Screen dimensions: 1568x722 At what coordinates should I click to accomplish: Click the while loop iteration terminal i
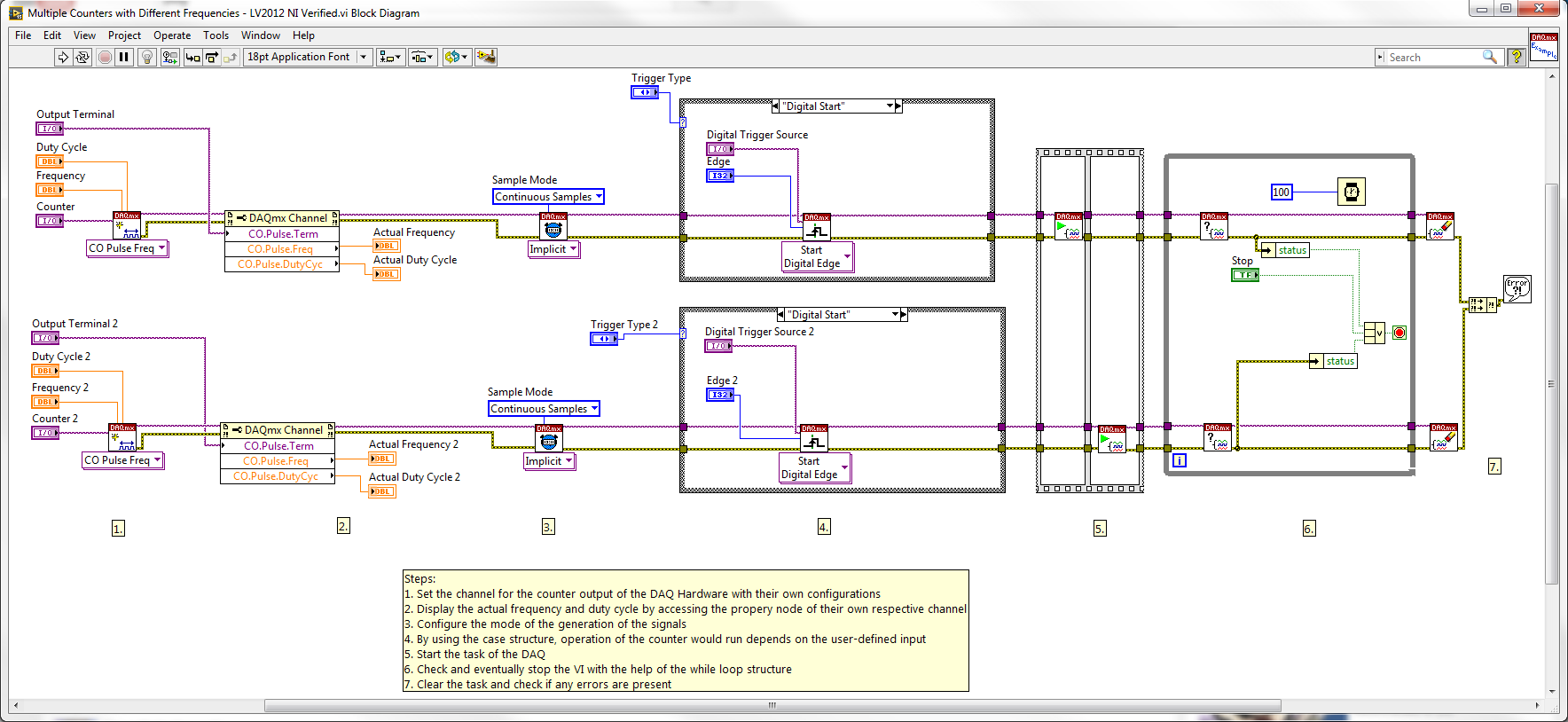point(1180,460)
